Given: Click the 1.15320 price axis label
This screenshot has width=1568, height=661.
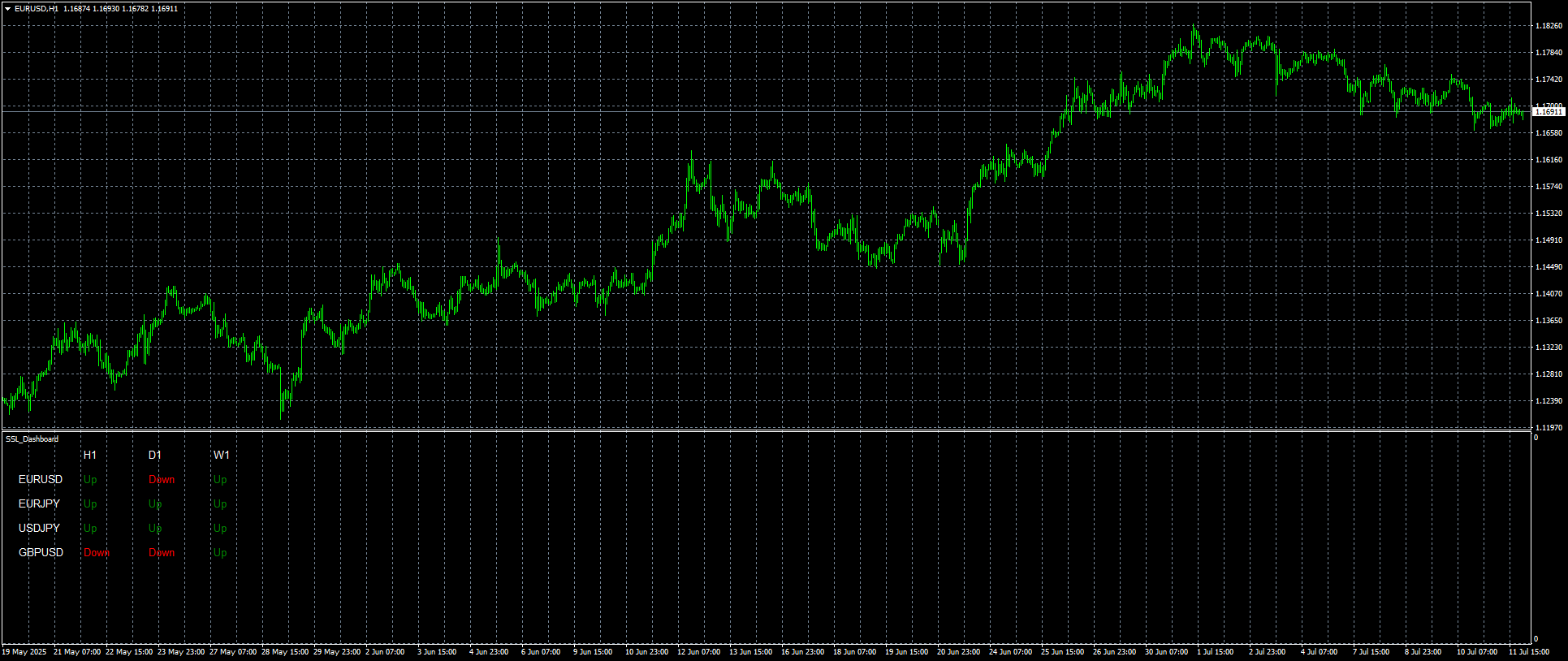Looking at the screenshot, I should click(1549, 214).
